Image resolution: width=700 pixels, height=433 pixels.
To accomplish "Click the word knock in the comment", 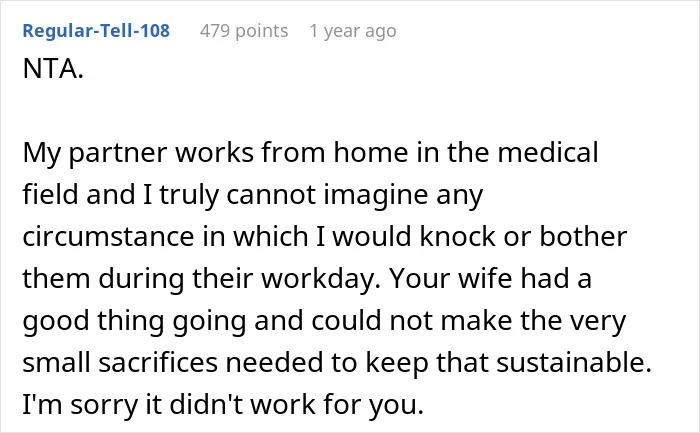I will pos(458,236).
